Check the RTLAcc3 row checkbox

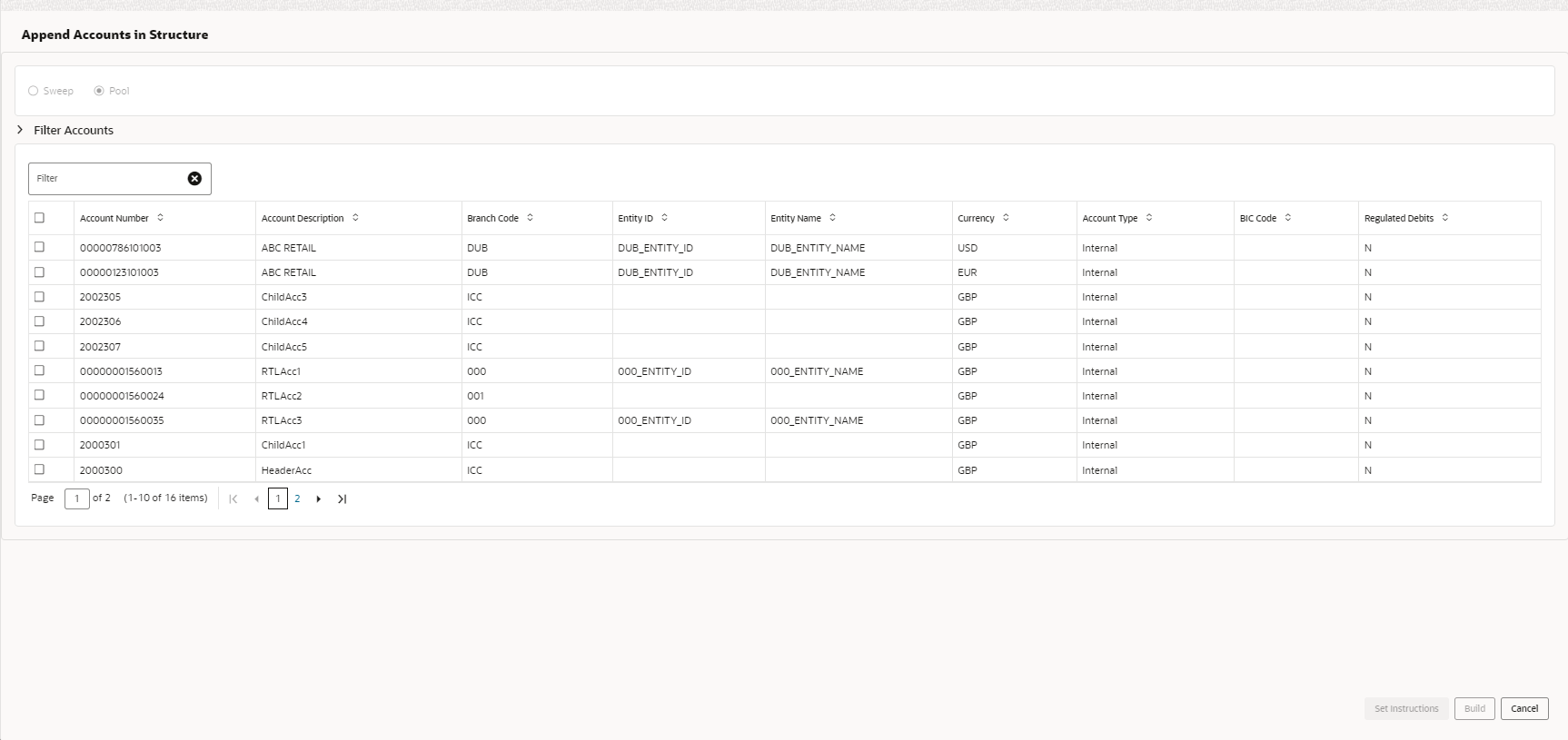pyautogui.click(x=39, y=420)
